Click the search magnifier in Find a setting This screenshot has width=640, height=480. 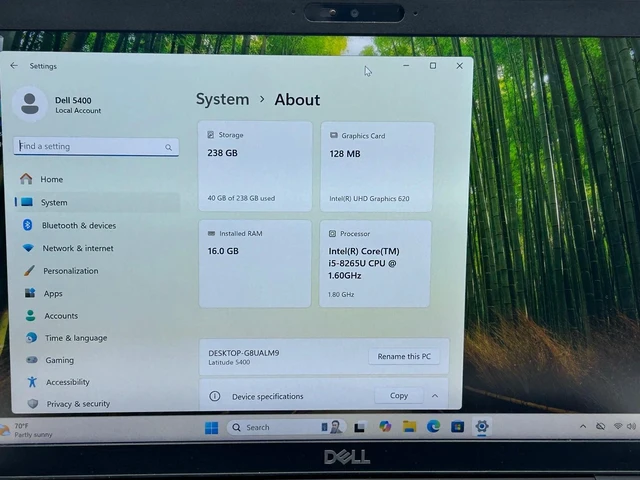169,147
